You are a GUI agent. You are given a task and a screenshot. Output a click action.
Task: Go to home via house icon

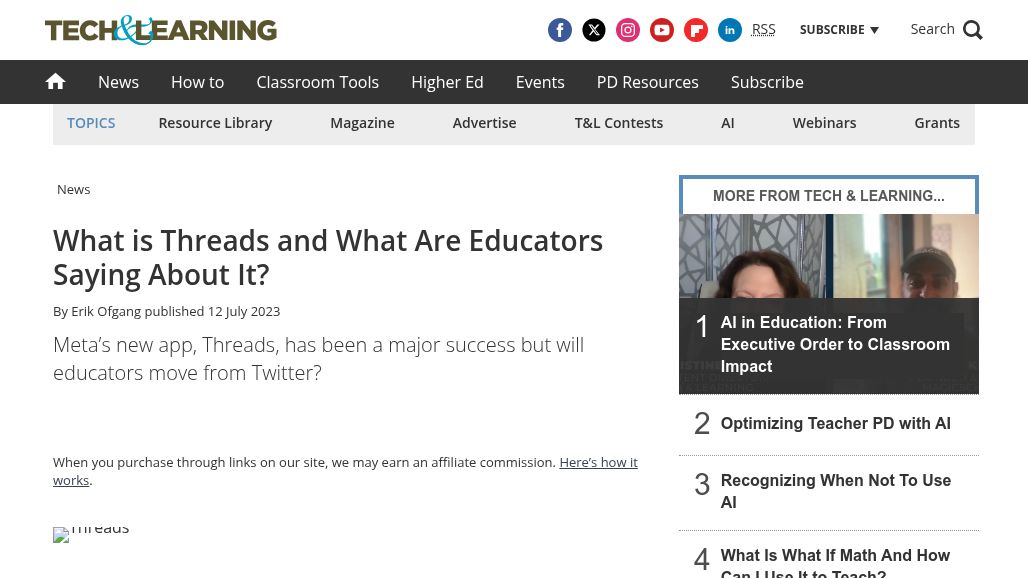point(55,82)
